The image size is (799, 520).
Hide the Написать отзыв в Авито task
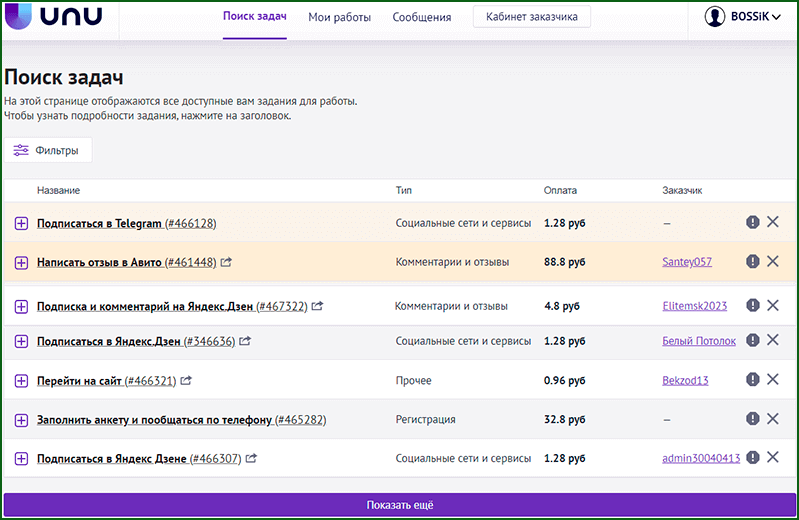pyautogui.click(x=773, y=261)
